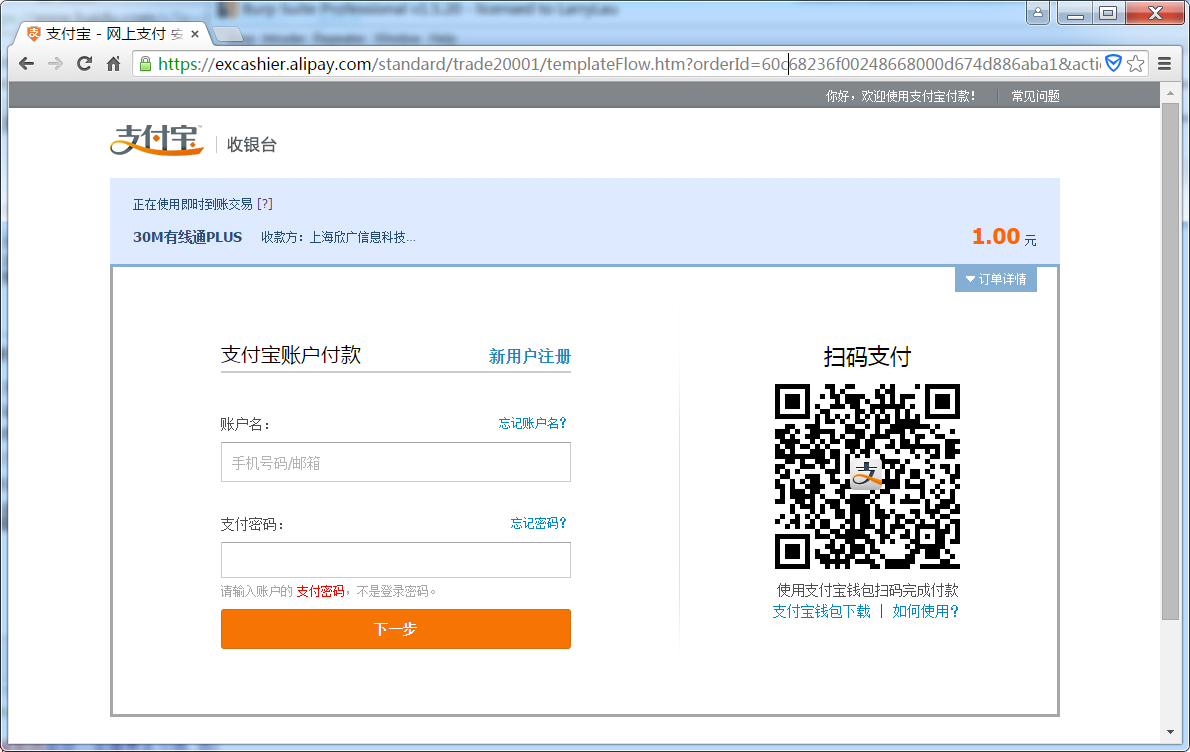The image size is (1190, 752).
Task: Minimize the browser window
Action: coord(1075,13)
